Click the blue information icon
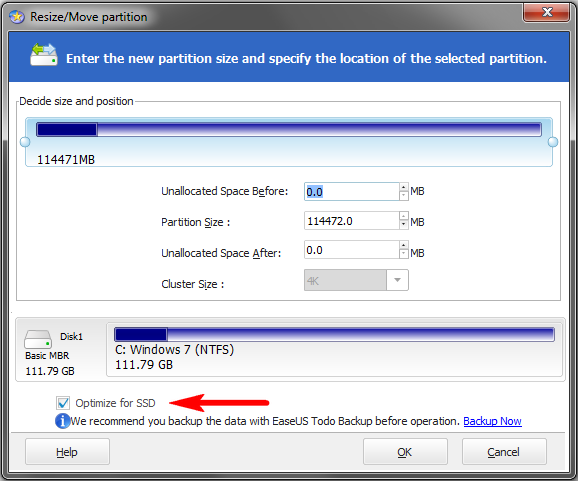Viewport: 578px width, 481px height. [62, 421]
